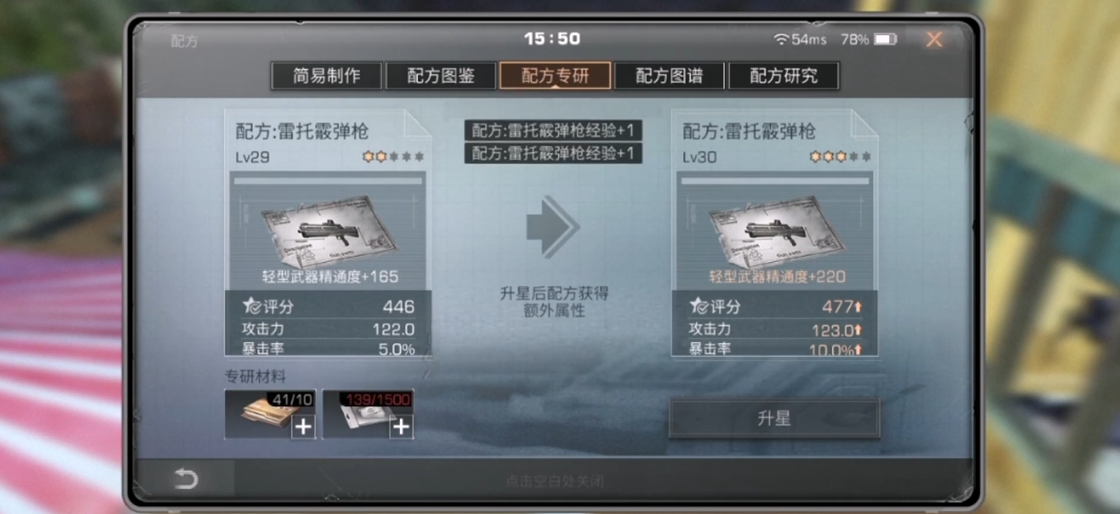Tap the back arrow icon
Image resolution: width=1120 pixels, height=514 pixels.
point(186,479)
